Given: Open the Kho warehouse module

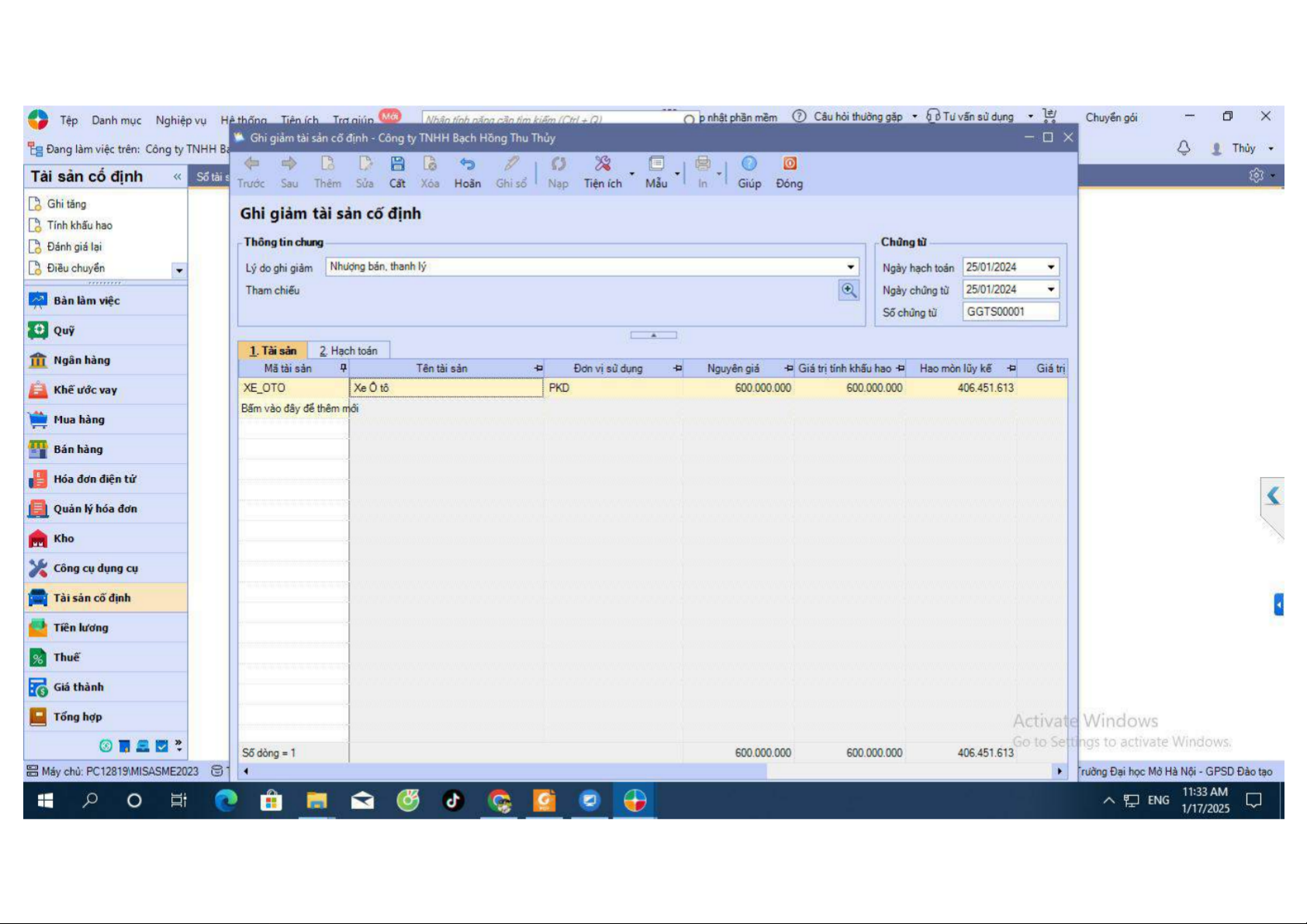Looking at the screenshot, I should [x=64, y=538].
